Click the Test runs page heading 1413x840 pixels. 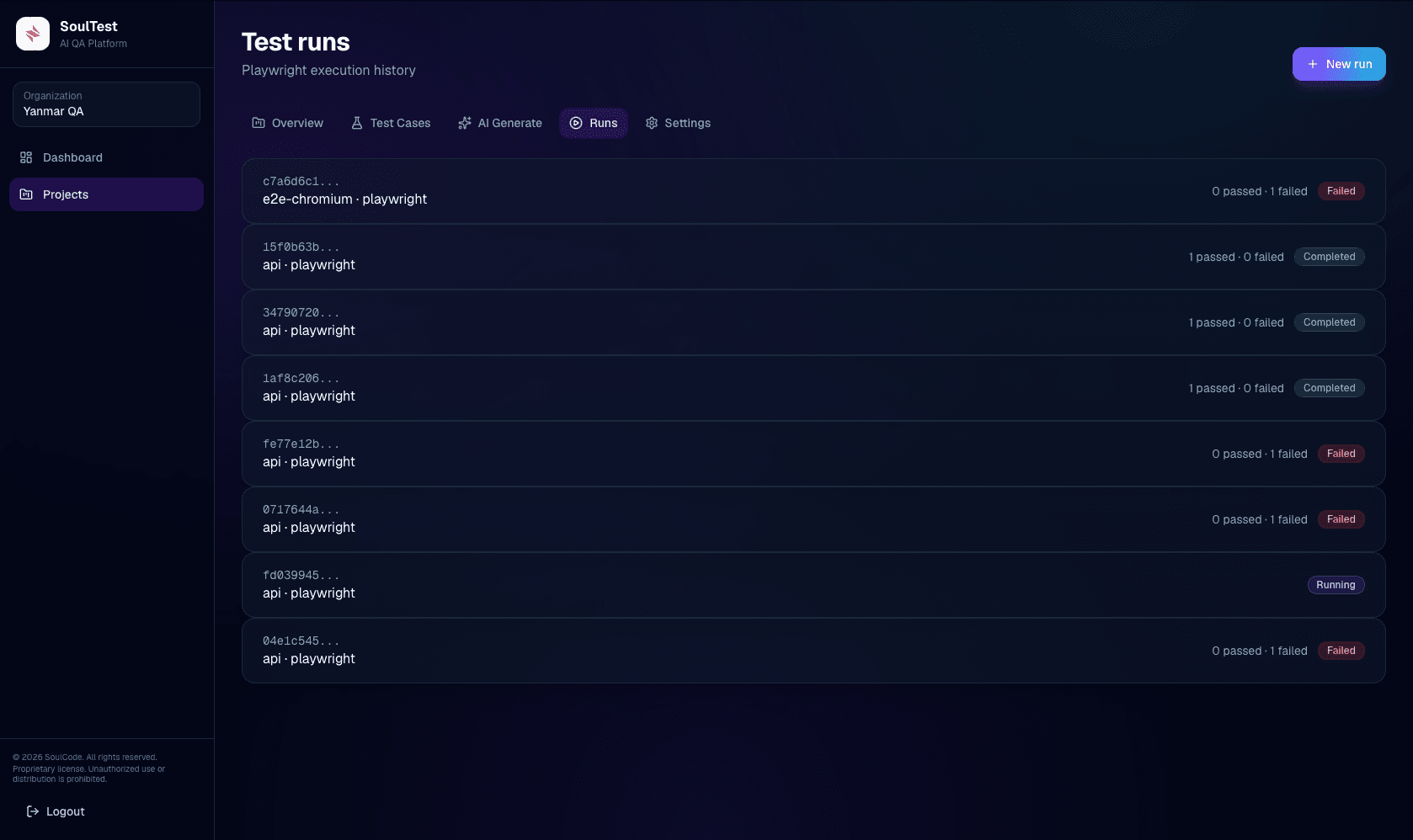pyautogui.click(x=296, y=42)
